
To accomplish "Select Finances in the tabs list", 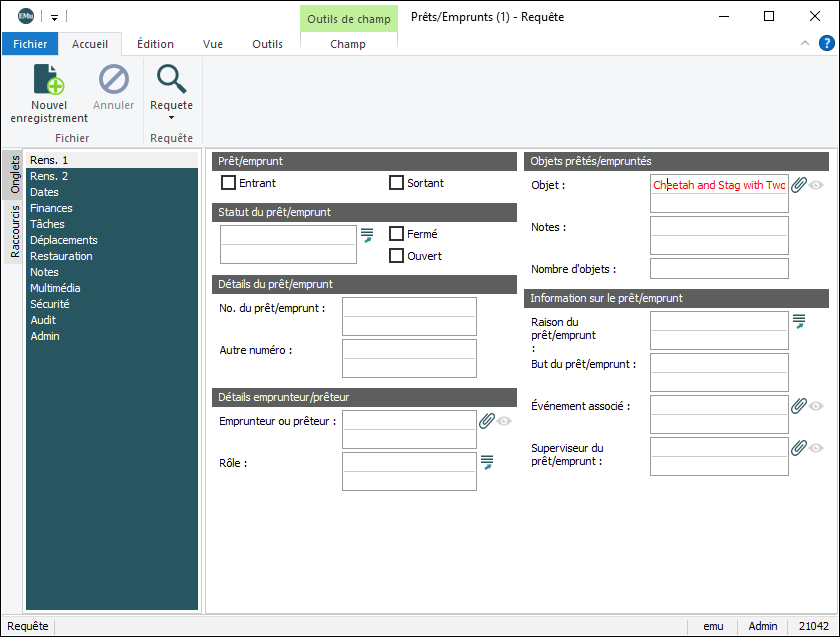I will pos(51,208).
